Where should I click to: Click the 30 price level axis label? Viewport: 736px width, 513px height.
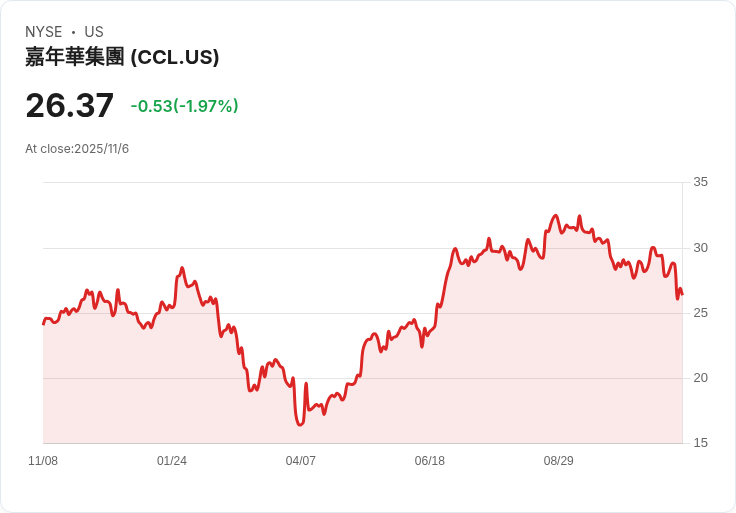coord(701,248)
